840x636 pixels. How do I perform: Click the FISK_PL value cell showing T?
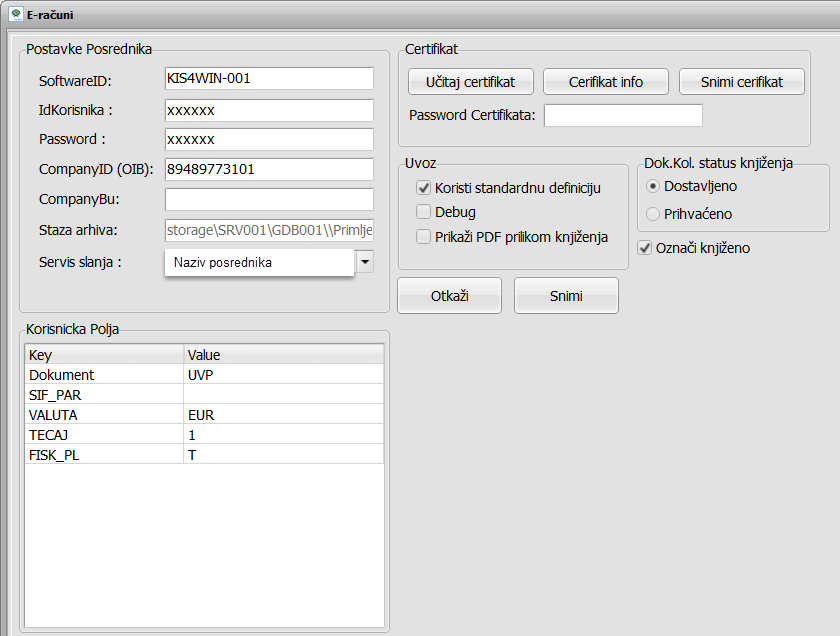click(x=284, y=455)
